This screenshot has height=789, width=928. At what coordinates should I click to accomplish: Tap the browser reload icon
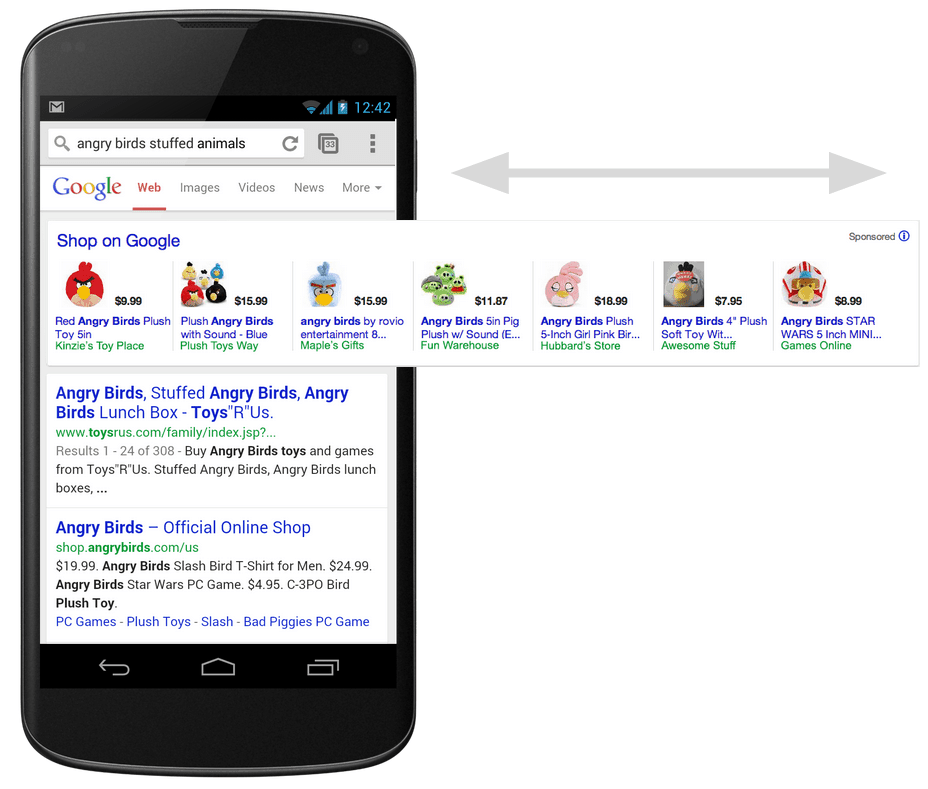coord(290,143)
